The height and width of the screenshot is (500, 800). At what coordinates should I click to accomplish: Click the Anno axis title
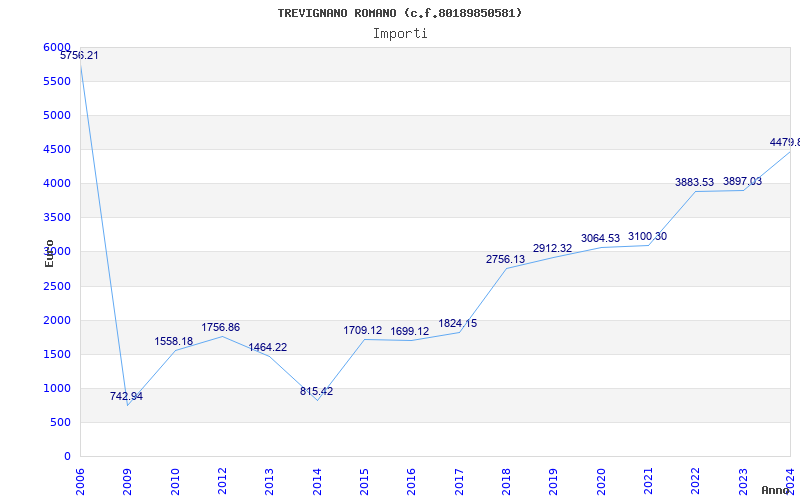pos(775,490)
